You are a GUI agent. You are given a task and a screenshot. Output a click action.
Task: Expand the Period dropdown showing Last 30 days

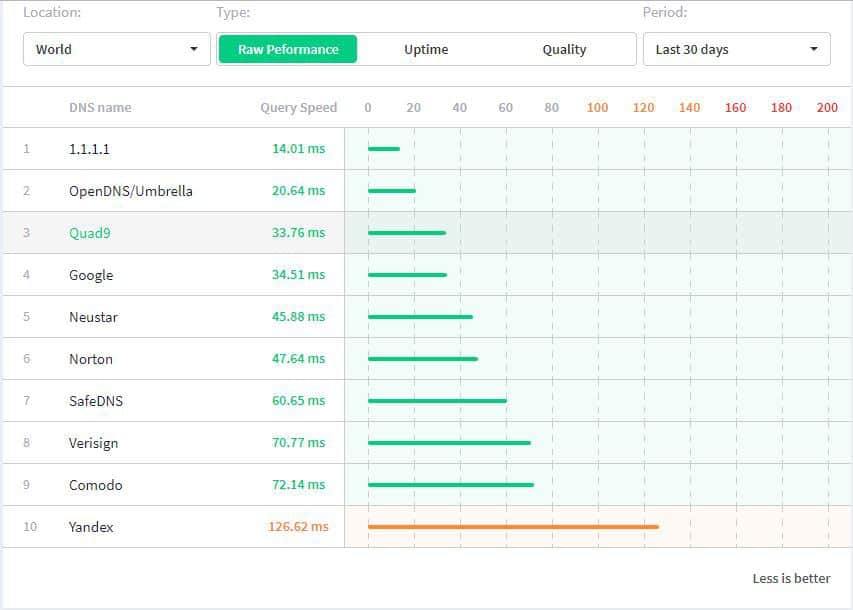tap(736, 49)
